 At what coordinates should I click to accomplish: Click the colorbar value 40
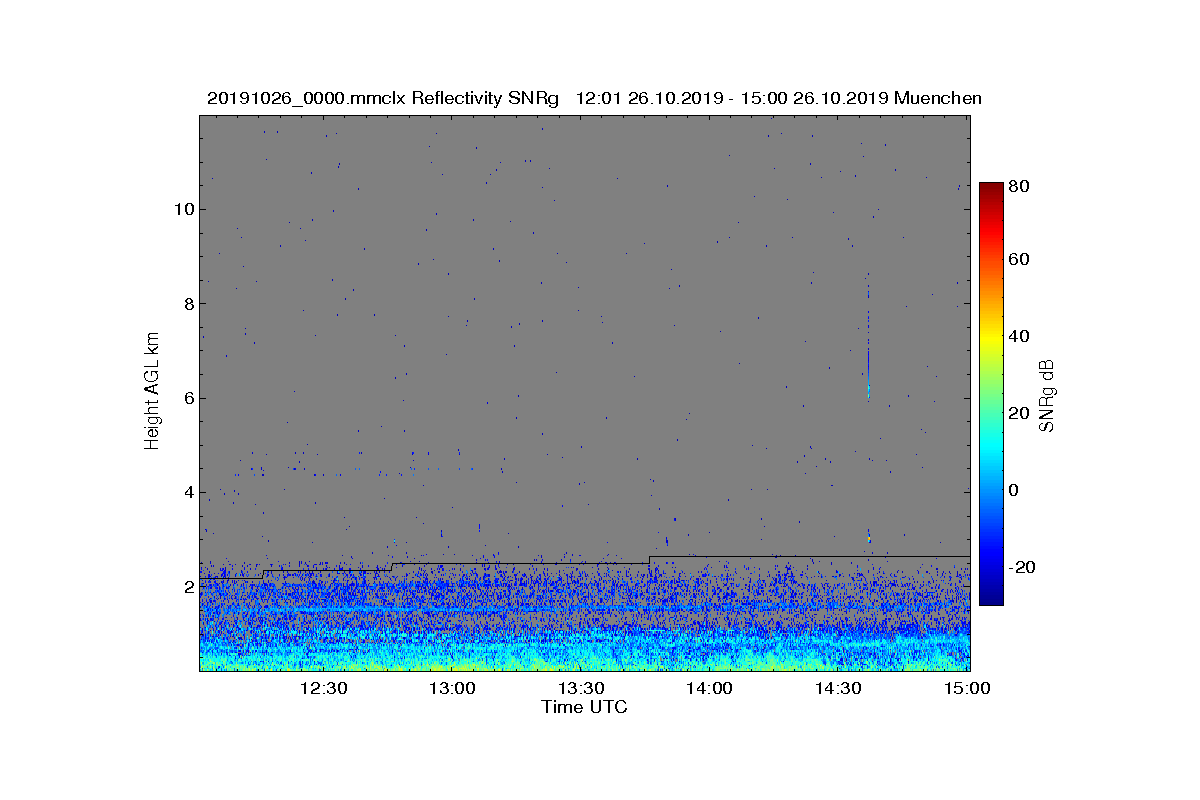1020,336
